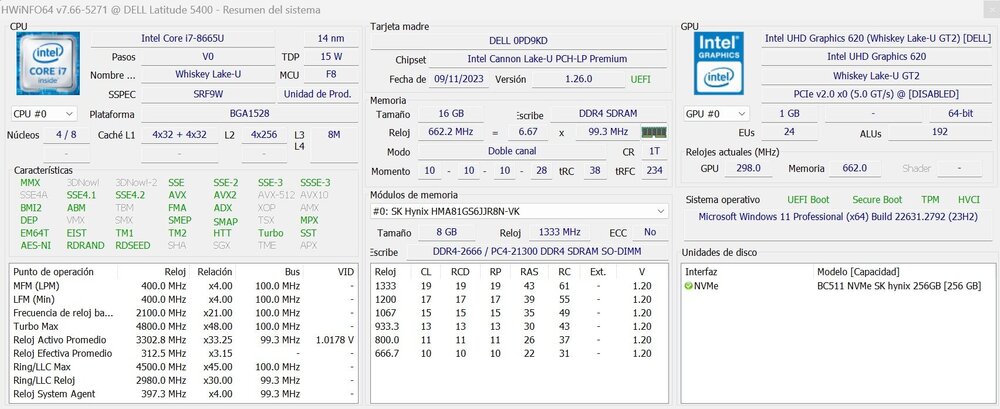This screenshot has height=409, width=1000.
Task: Click the tRFC value 234
Action: pos(654,171)
